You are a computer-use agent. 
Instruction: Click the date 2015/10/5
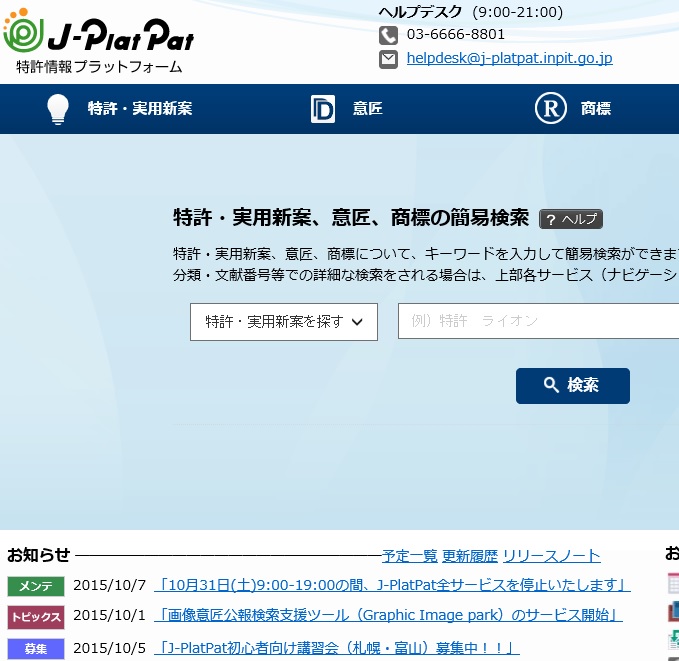pyautogui.click(x=110, y=648)
